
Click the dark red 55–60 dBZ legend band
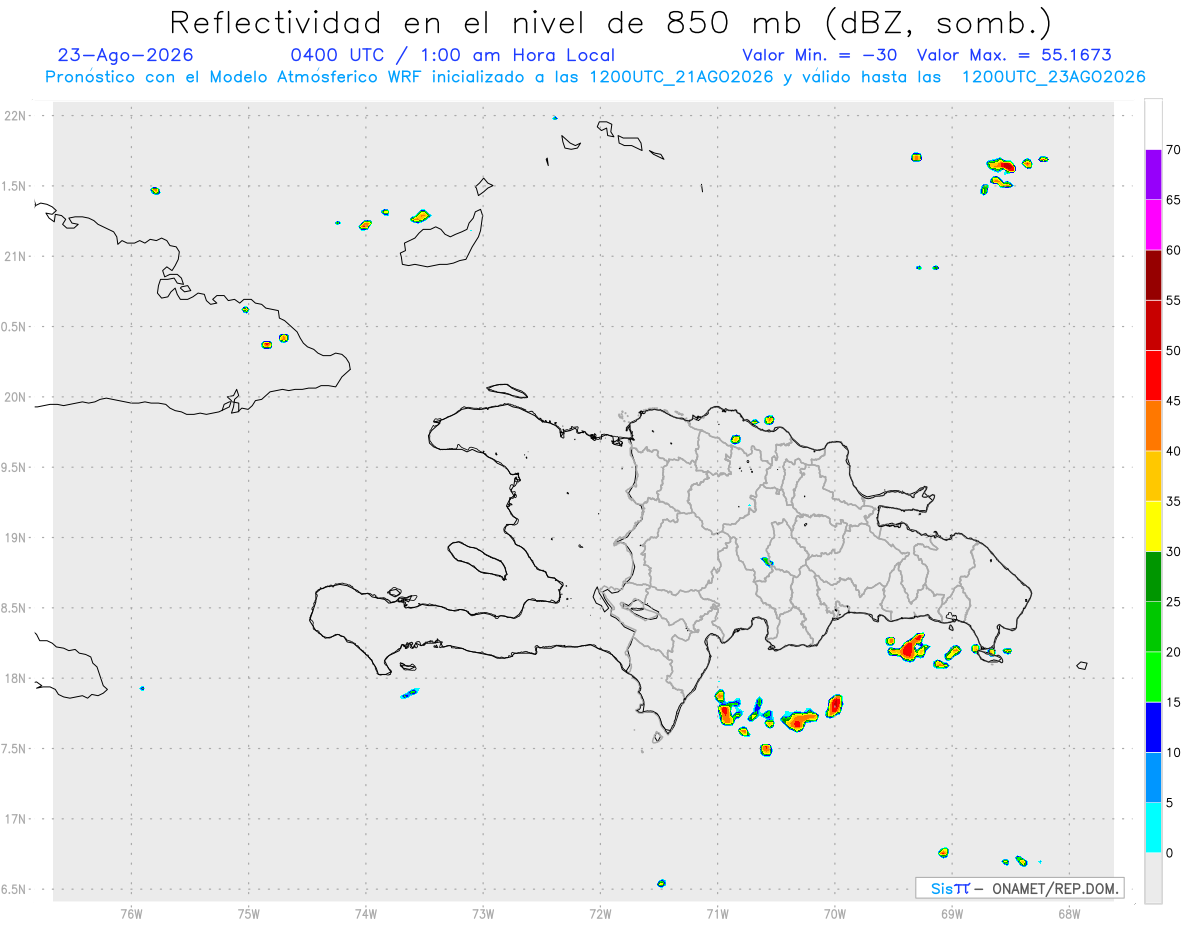click(1153, 275)
